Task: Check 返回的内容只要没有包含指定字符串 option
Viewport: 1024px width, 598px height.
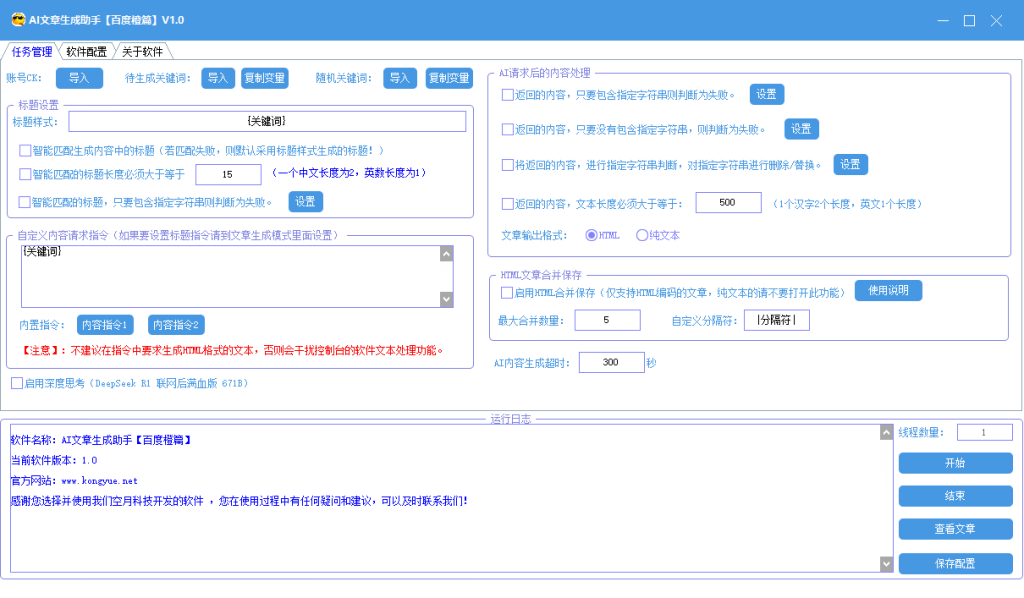Action: (x=507, y=130)
